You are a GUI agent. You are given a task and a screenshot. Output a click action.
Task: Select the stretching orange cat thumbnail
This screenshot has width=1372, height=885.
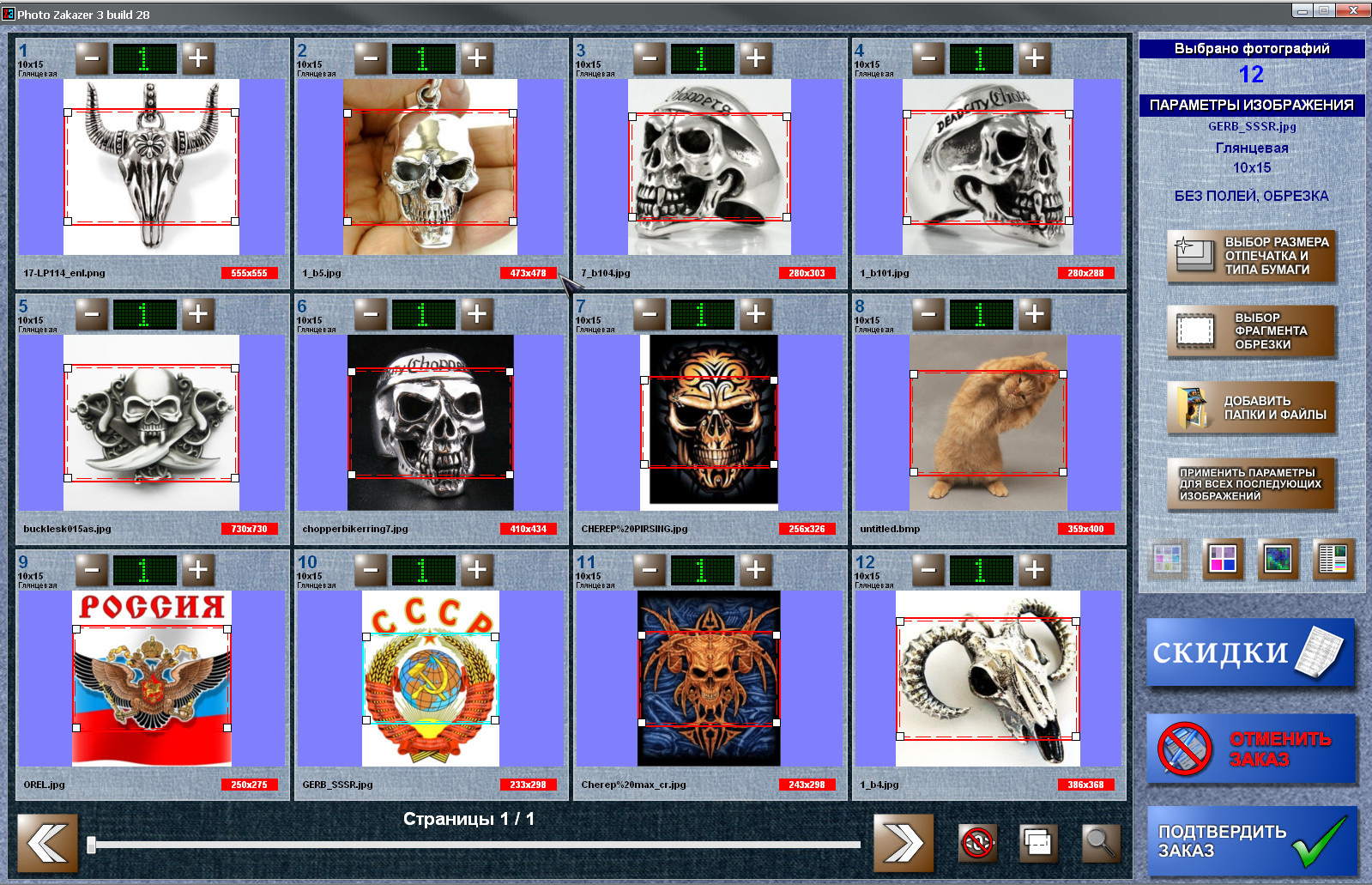988,423
